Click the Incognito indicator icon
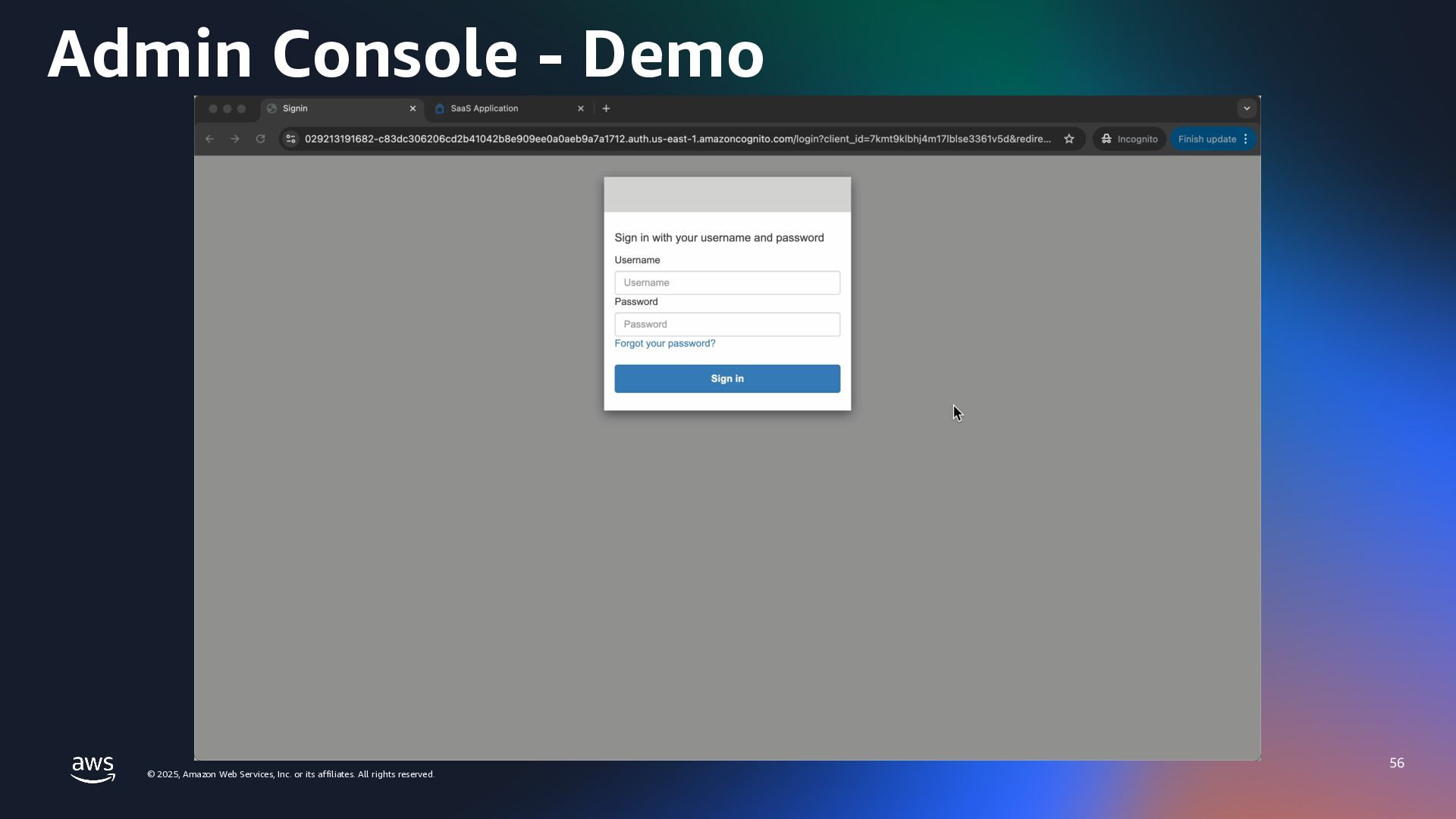The image size is (1456, 819). coord(1107,139)
